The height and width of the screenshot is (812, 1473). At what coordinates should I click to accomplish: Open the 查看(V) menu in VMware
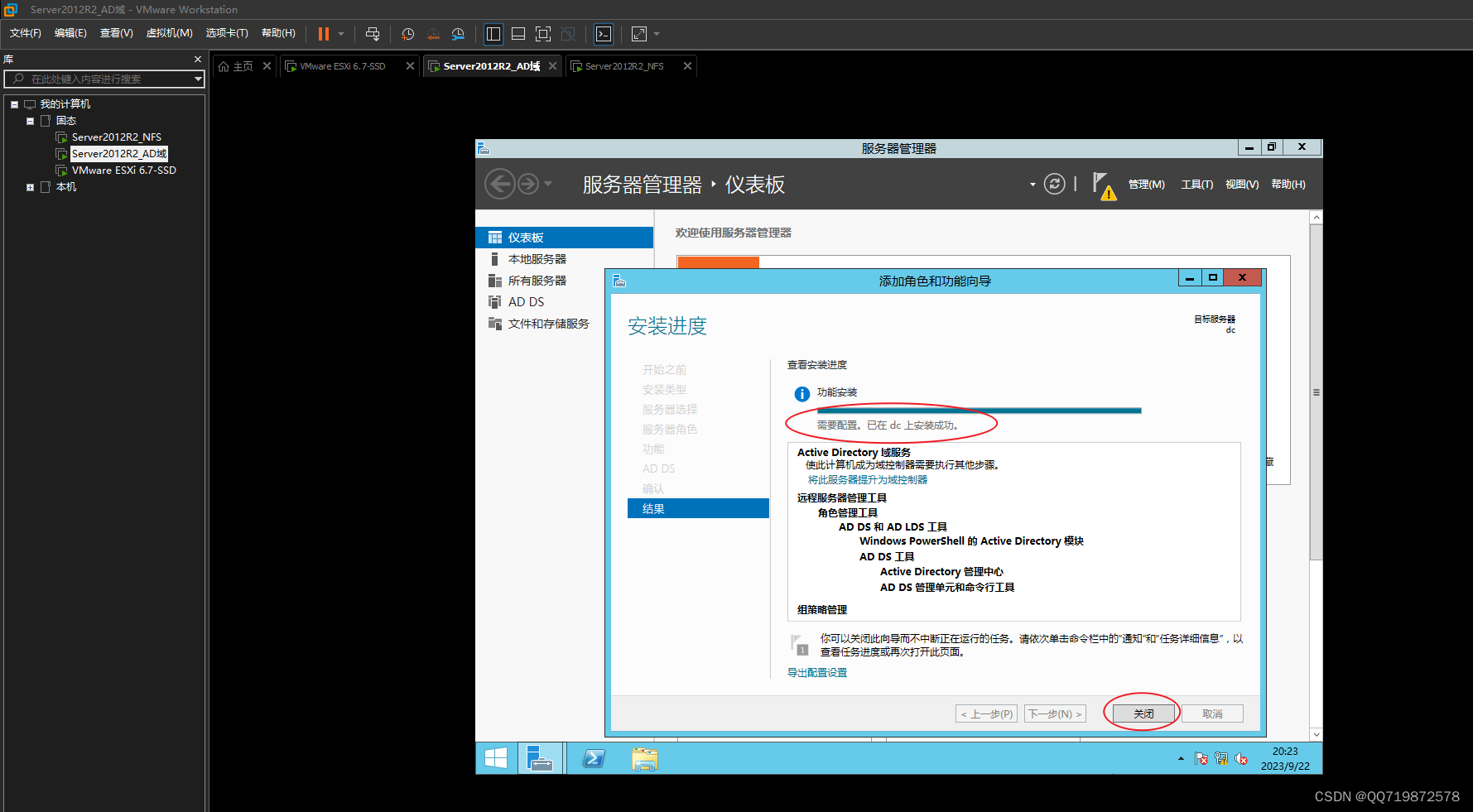point(117,33)
